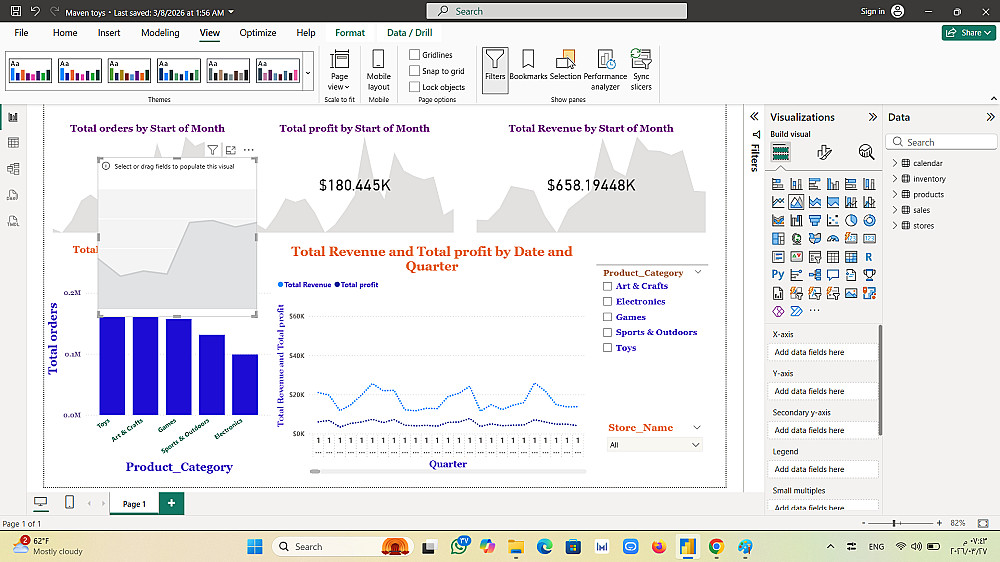Image resolution: width=1000 pixels, height=562 pixels.
Task: Insert a Python visual
Action: [778, 275]
